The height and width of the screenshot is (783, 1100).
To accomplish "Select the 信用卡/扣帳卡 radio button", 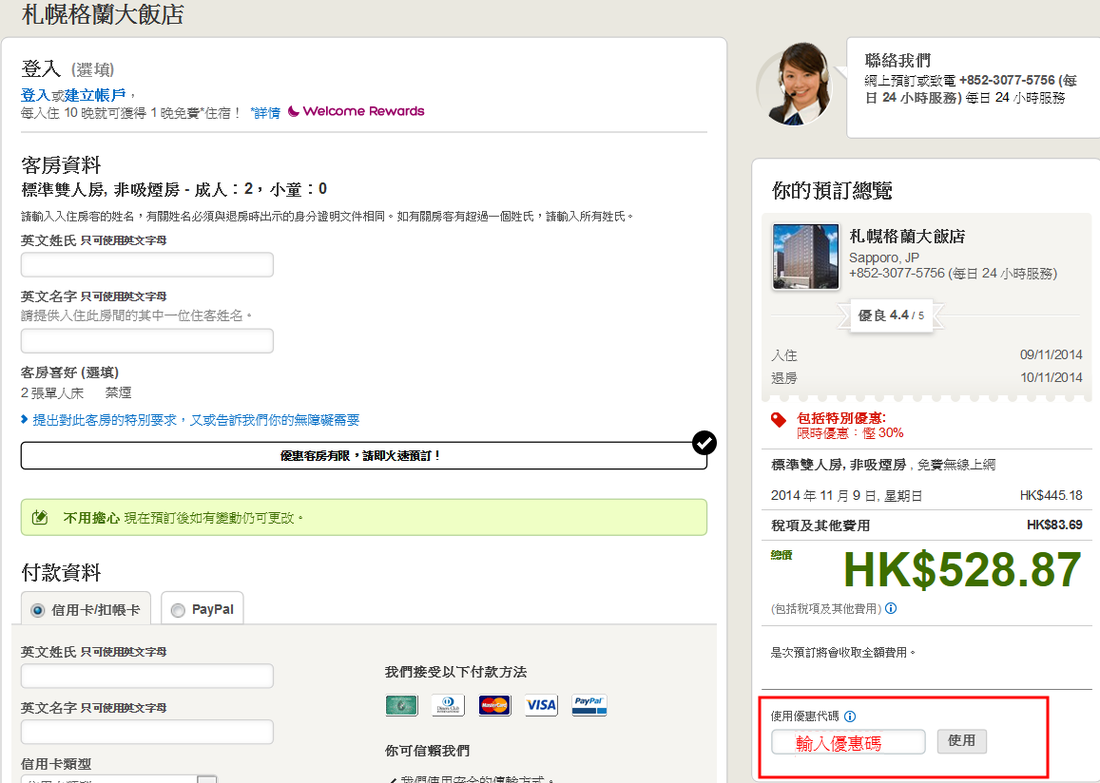I will (38, 609).
